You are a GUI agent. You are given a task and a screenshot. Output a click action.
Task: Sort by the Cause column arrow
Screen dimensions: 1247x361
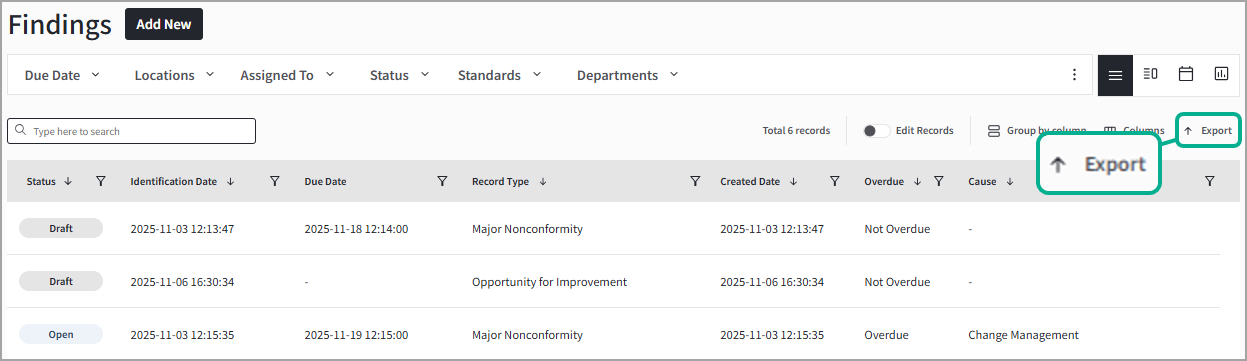click(x=1010, y=182)
